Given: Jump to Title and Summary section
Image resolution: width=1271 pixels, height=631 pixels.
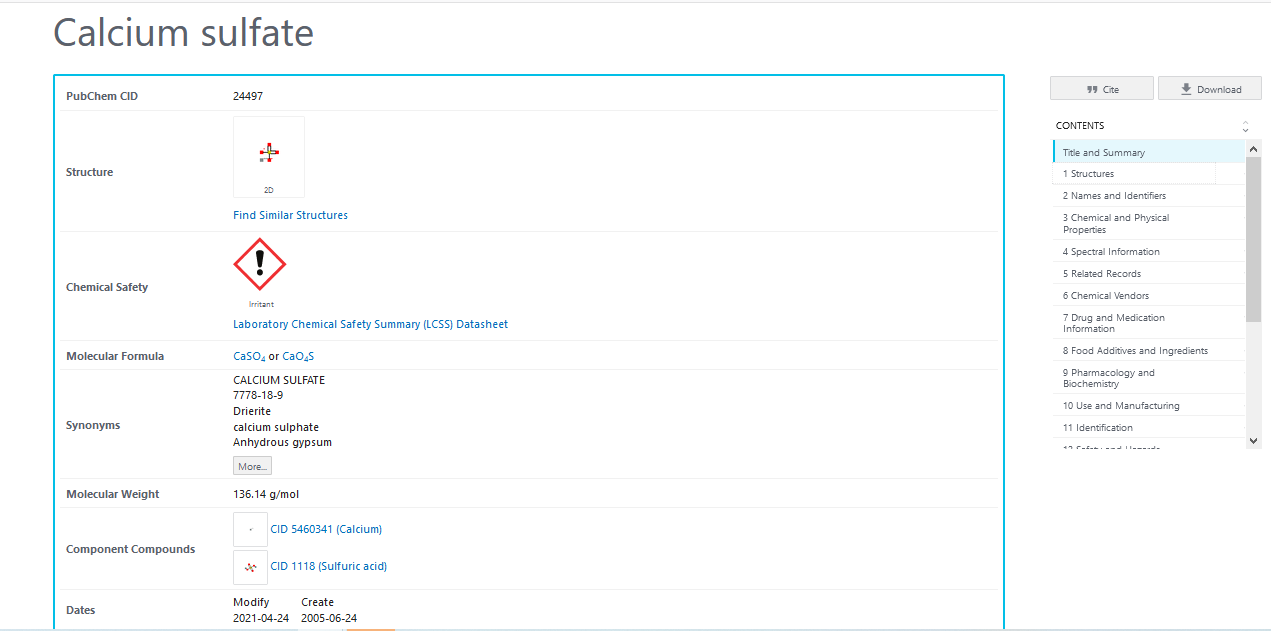Looking at the screenshot, I should 1104,153.
